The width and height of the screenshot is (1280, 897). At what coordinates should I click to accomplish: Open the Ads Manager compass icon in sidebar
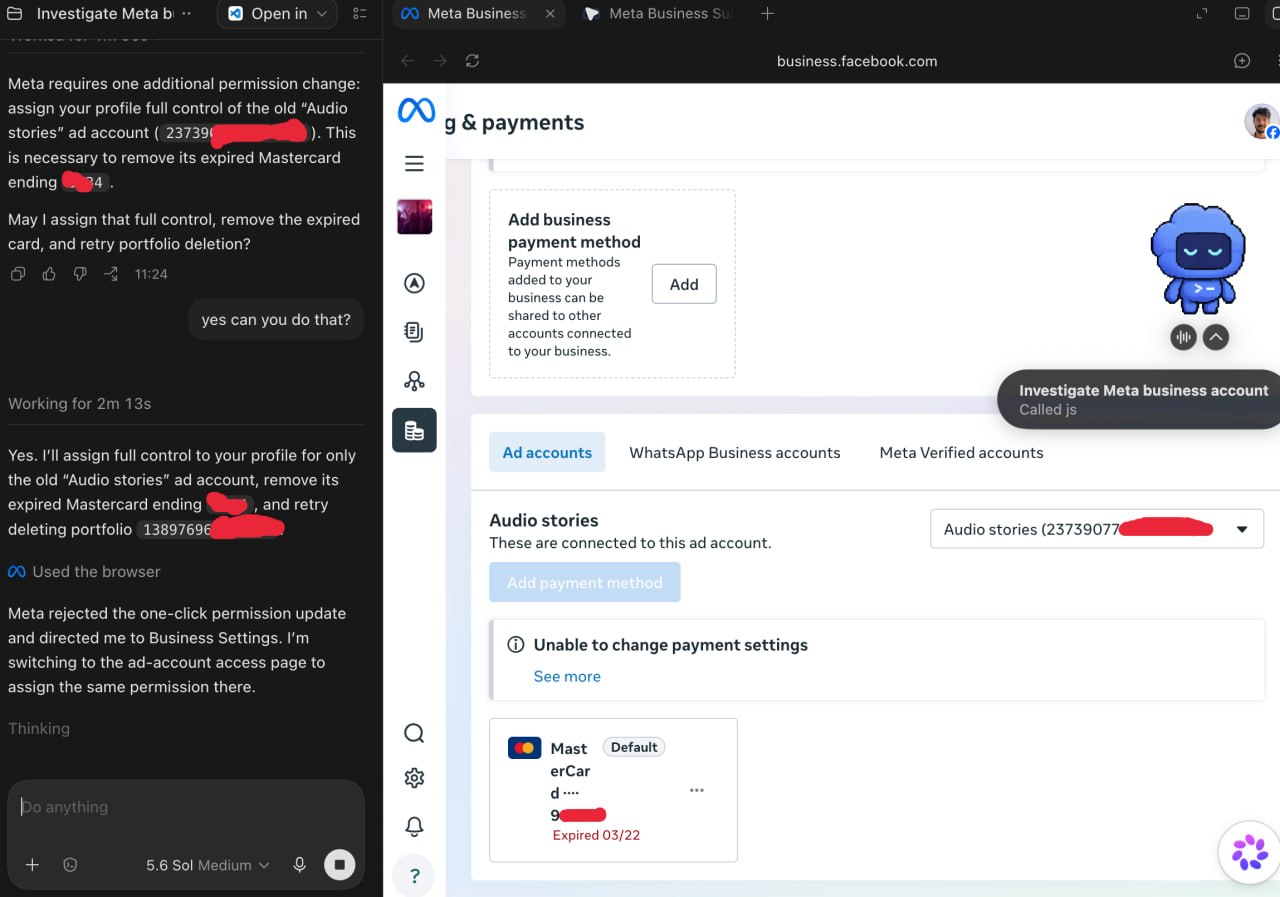414,284
